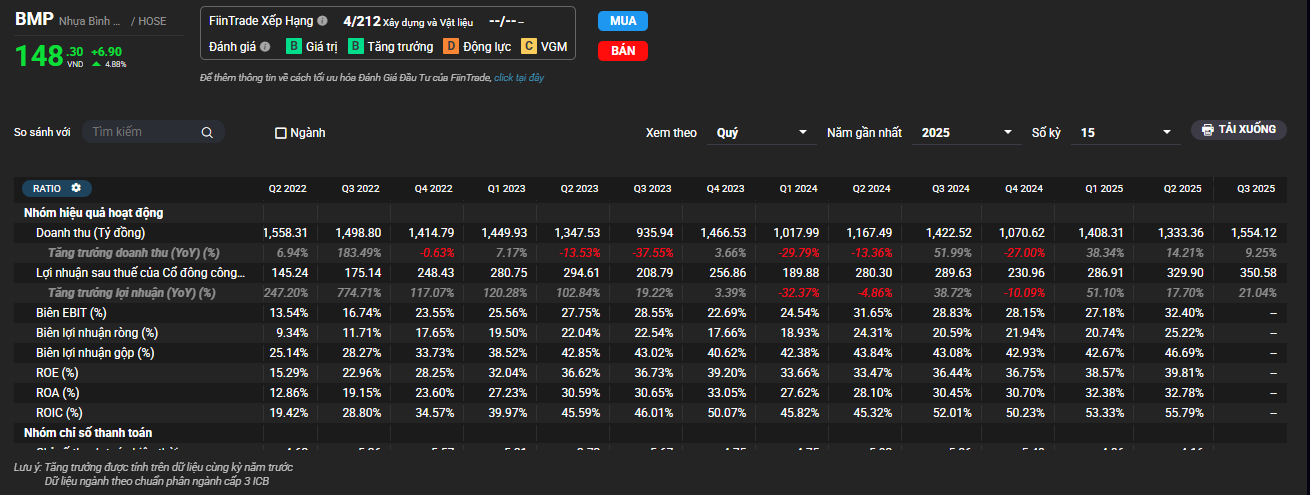The image size is (1310, 495).
Task: Open the RATIO gear settings icon
Action: click(x=75, y=188)
